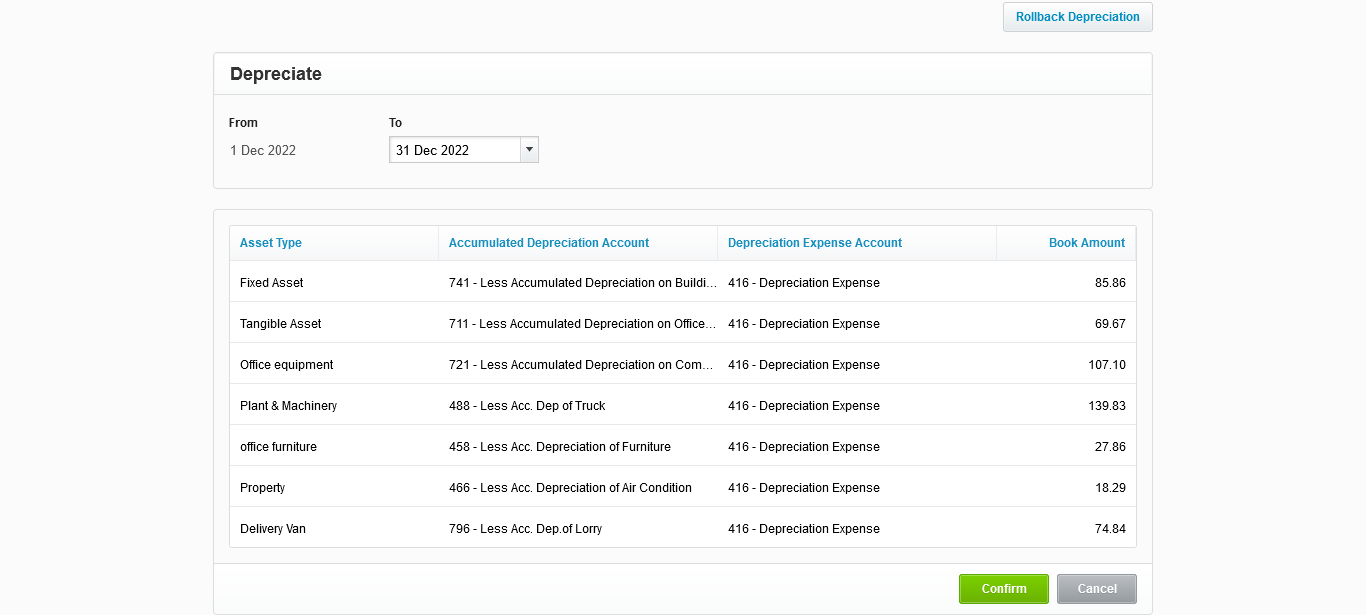Click 458 - Less Acc. Depreciation of Furniture

coord(560,447)
